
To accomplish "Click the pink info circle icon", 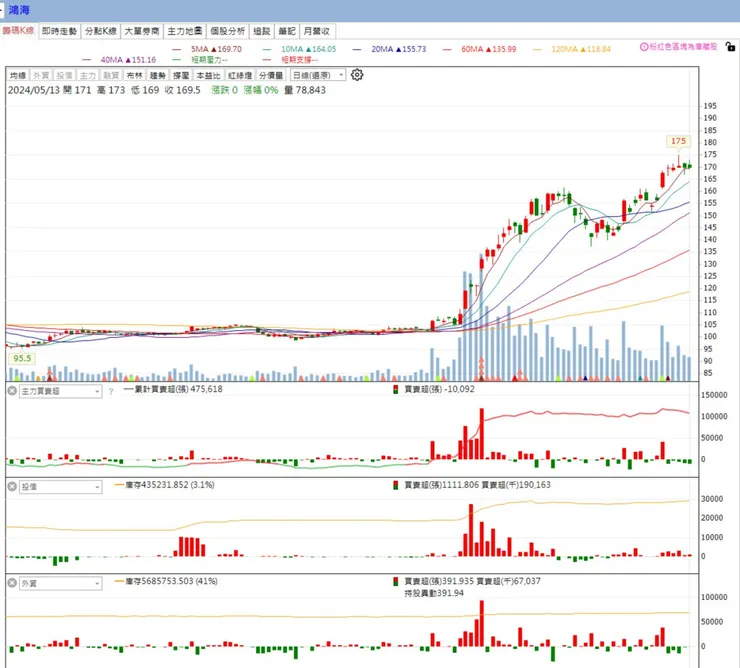I will 644,47.
